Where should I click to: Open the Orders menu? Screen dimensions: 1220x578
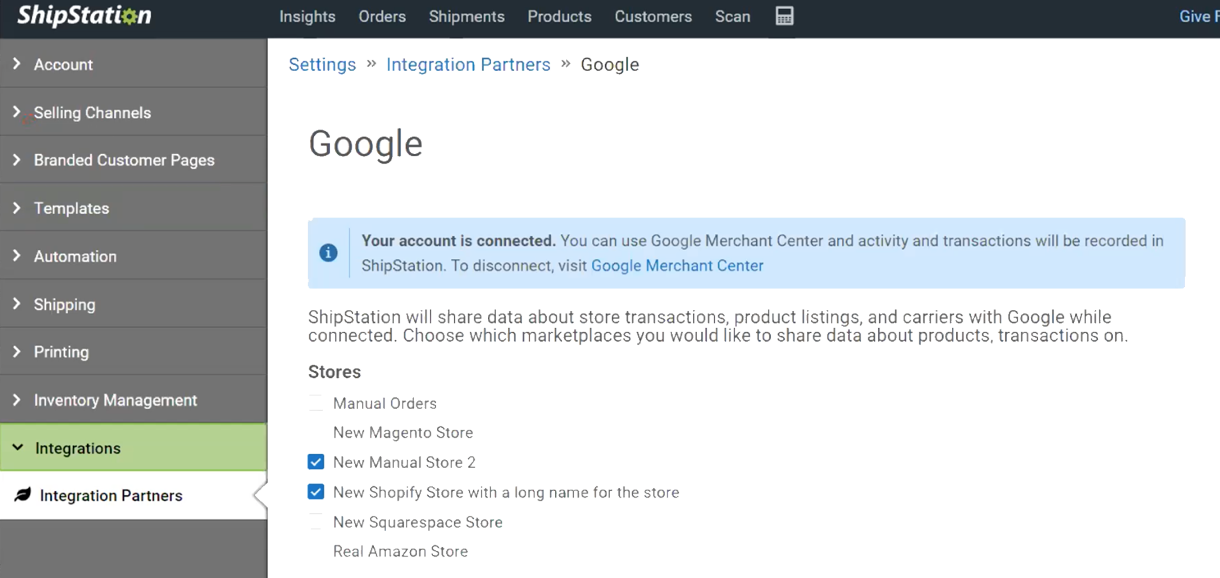(x=382, y=16)
